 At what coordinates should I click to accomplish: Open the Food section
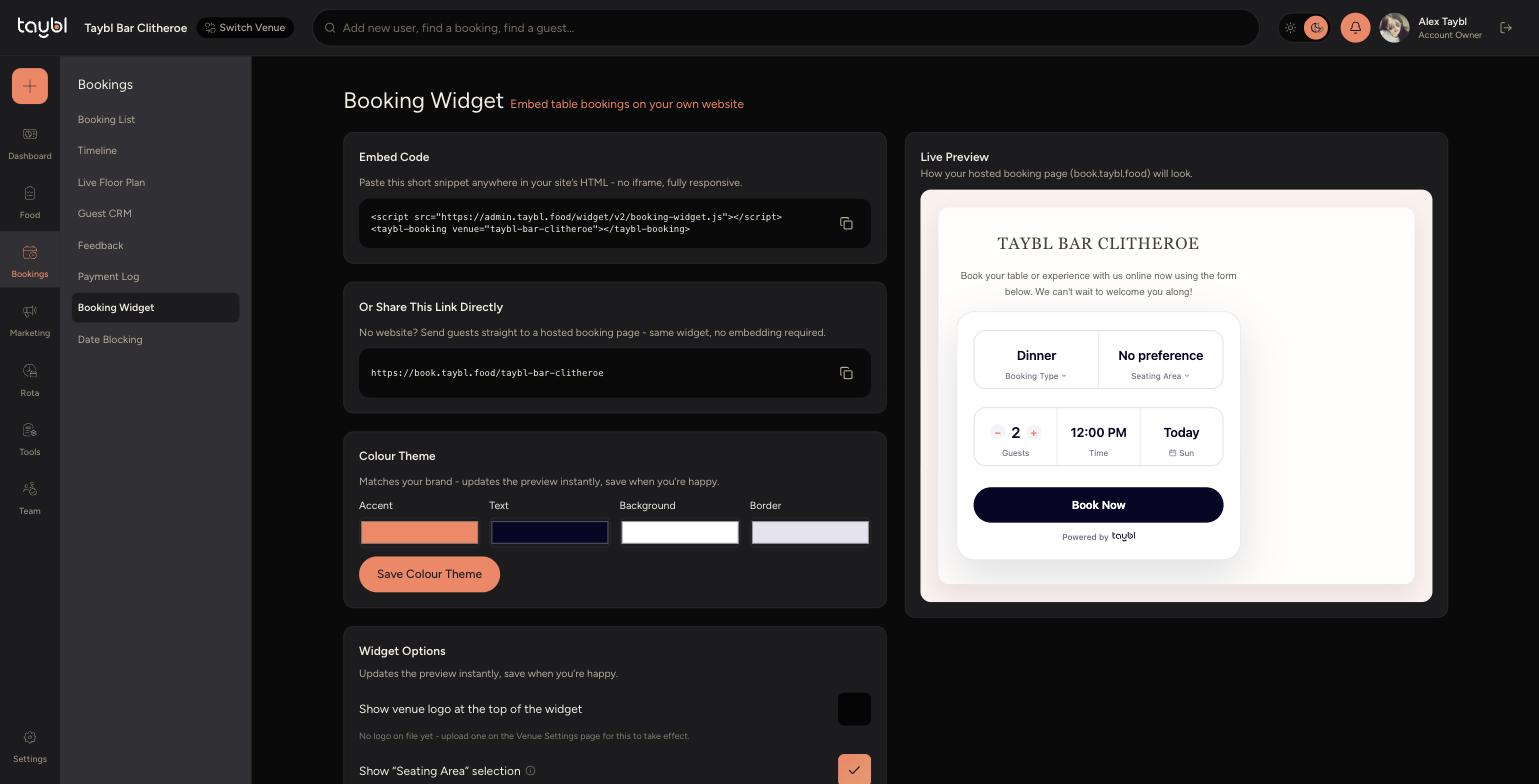pos(30,203)
